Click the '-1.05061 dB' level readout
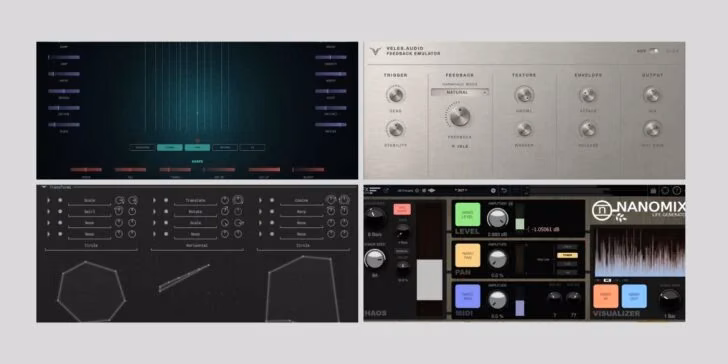This screenshot has width=728, height=364. click(x=546, y=229)
